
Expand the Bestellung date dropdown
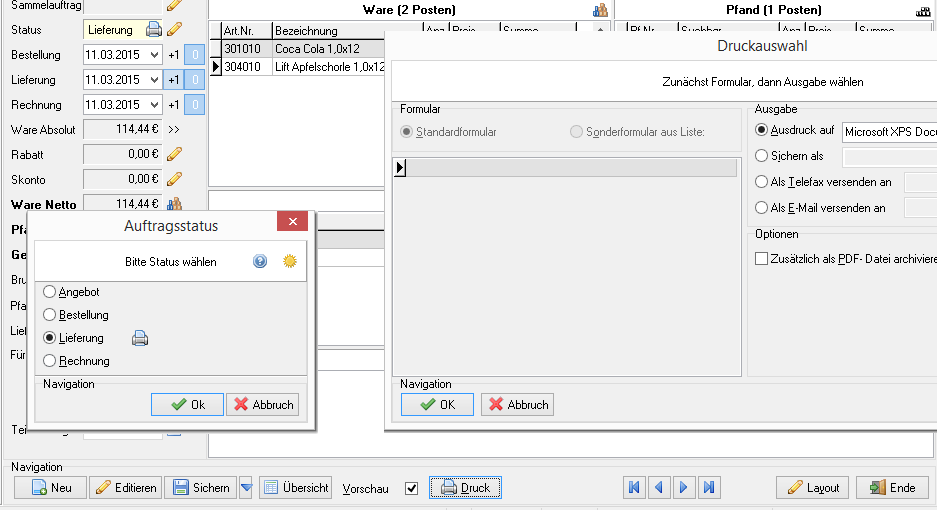click(154, 55)
